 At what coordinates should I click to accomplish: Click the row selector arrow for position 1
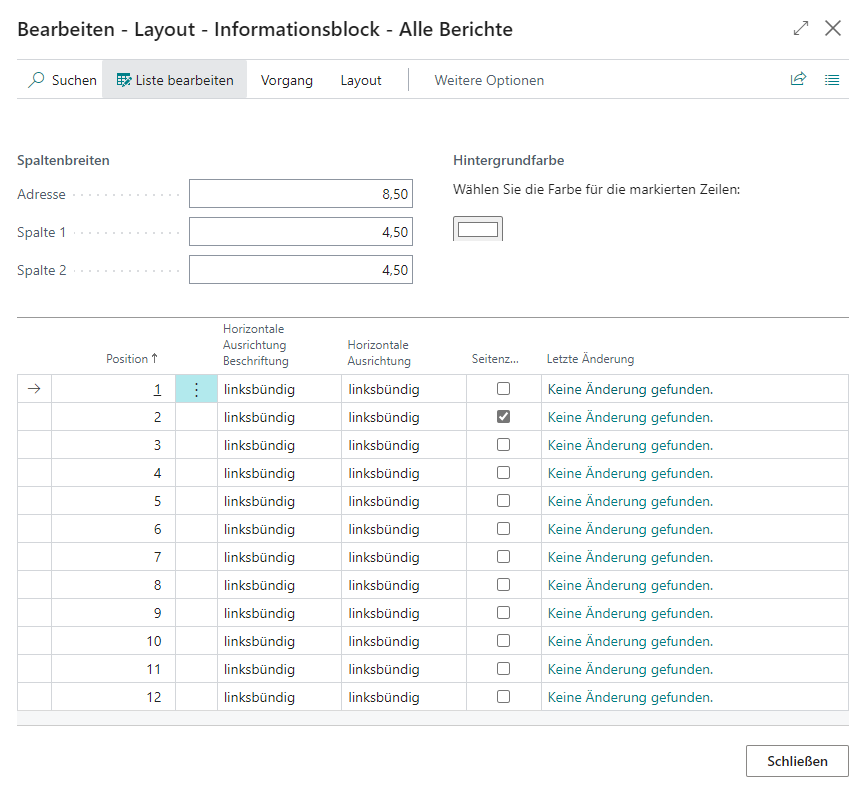coord(34,389)
